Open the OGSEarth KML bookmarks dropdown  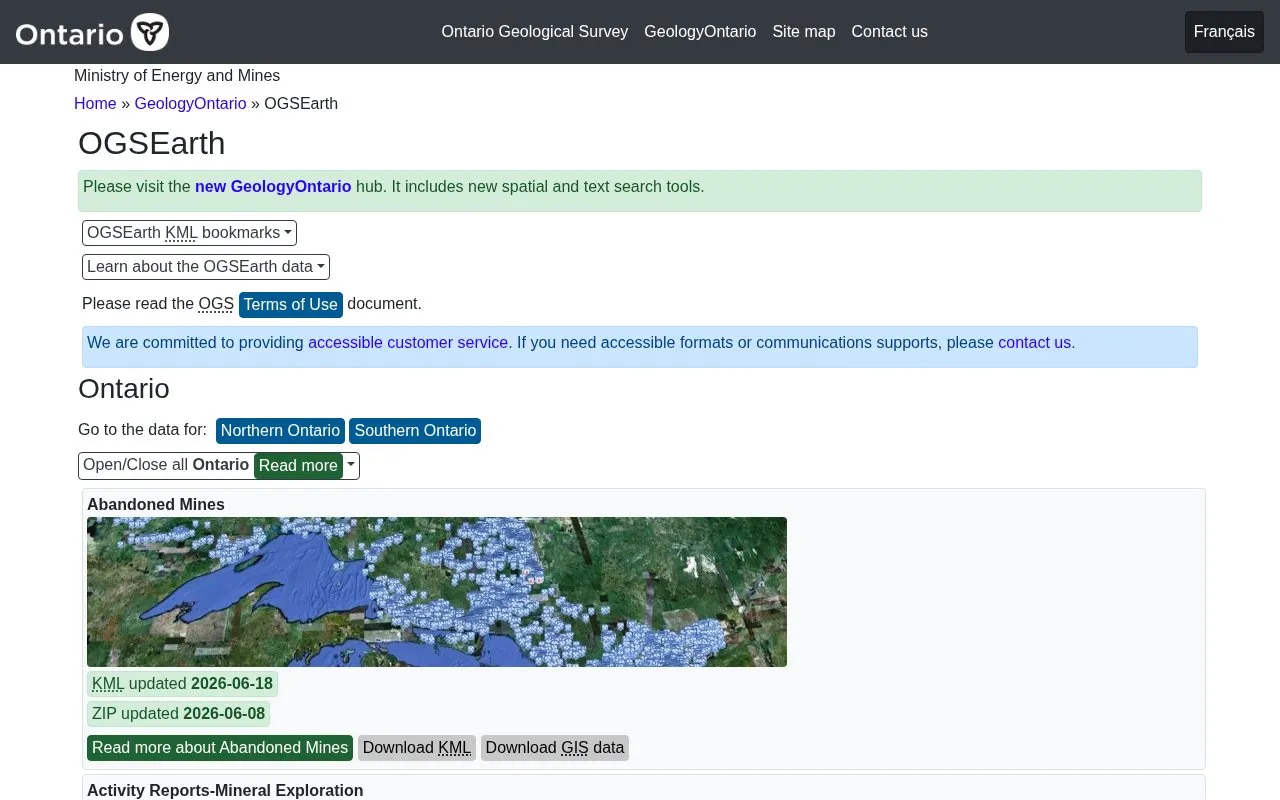[x=189, y=233]
